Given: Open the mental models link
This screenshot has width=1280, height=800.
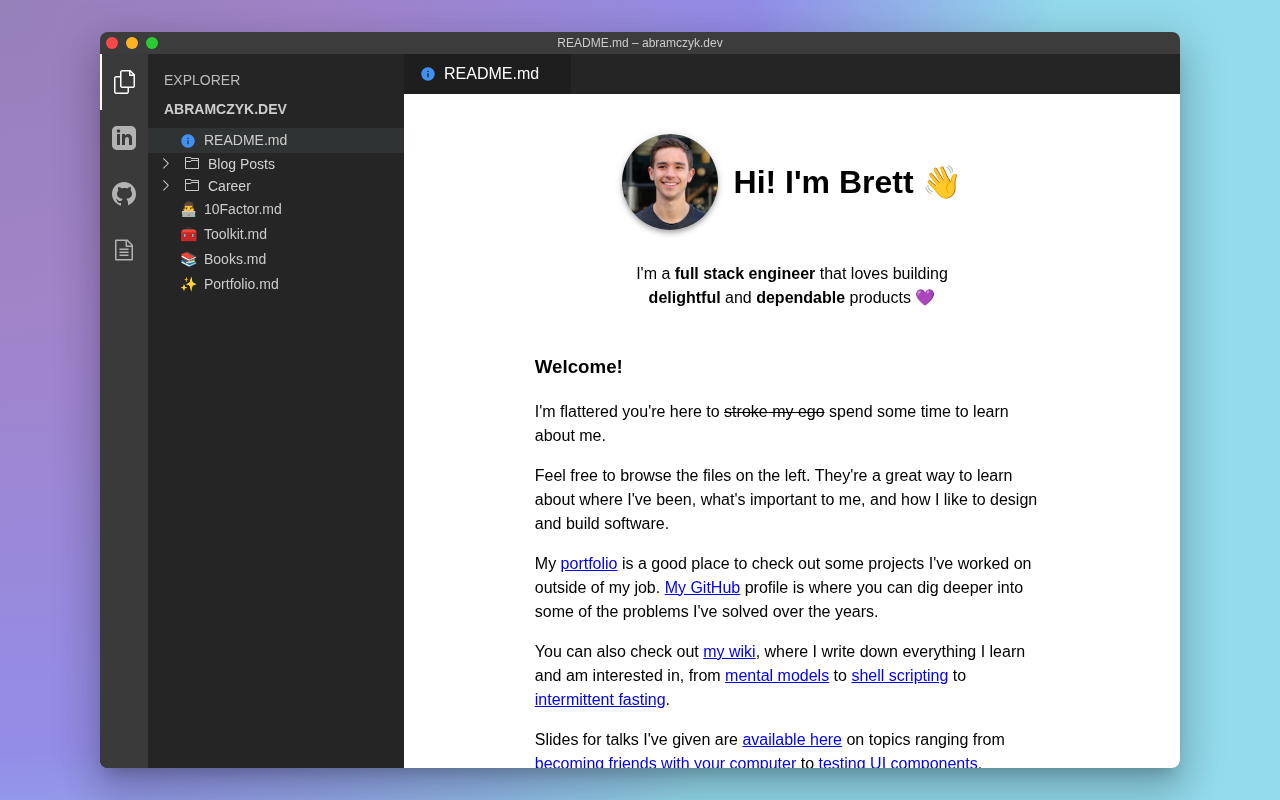Looking at the screenshot, I should (x=777, y=675).
